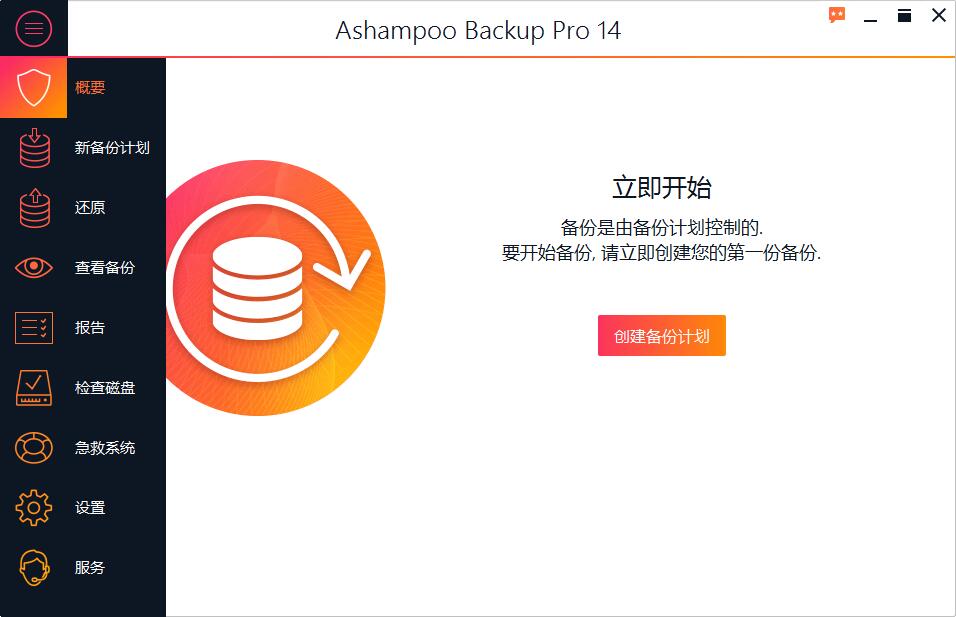The width and height of the screenshot is (956, 617).
Task: Minimize the Ashampoo Backup Pro window
Action: point(871,15)
